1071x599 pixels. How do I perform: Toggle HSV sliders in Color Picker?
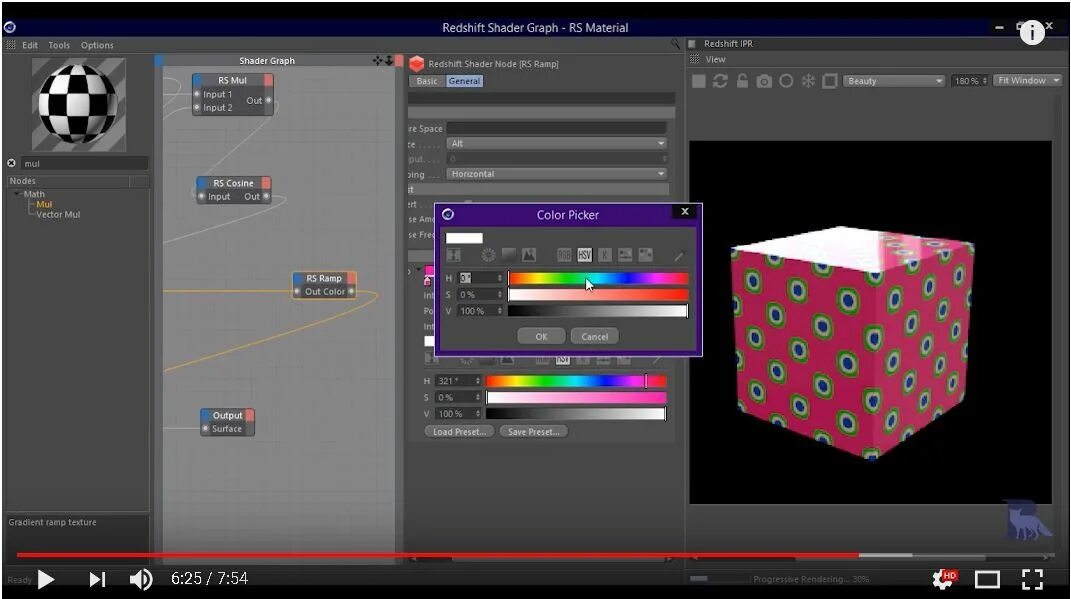coord(584,255)
